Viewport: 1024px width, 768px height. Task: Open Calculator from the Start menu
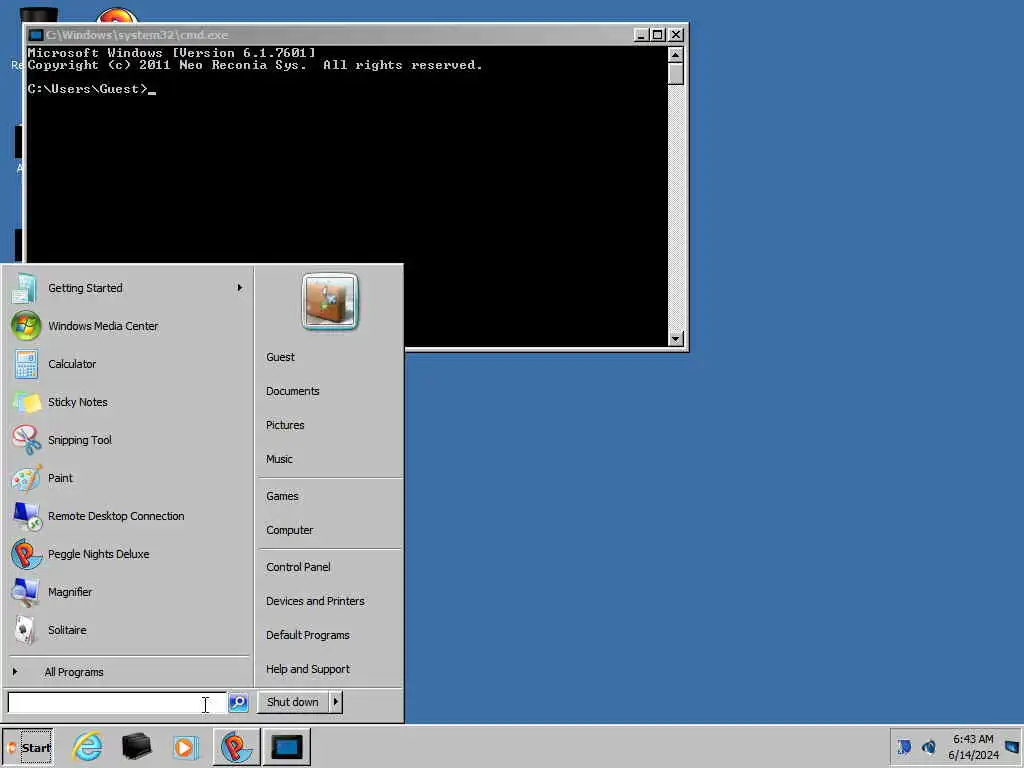click(x=129, y=364)
